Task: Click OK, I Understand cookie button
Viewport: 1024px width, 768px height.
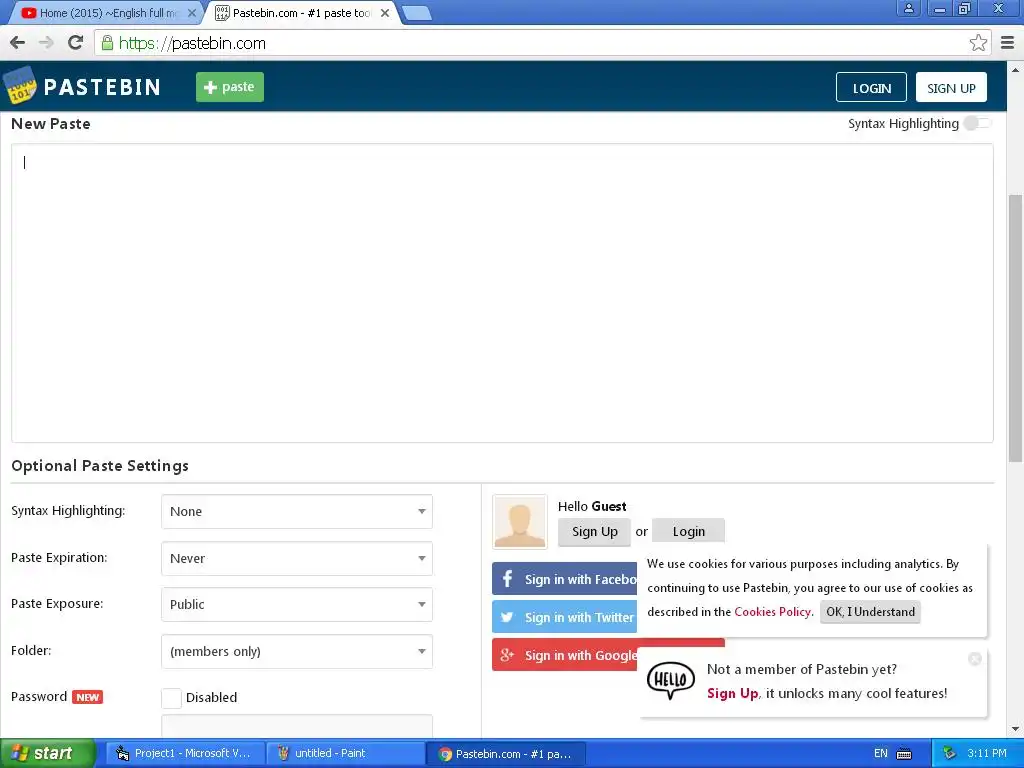Action: click(870, 612)
